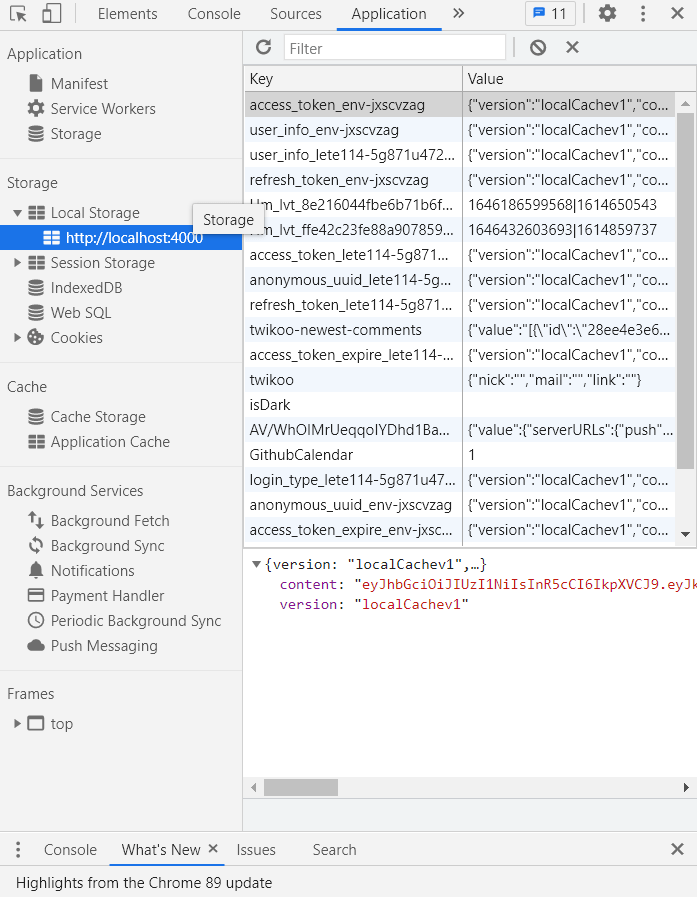This screenshot has height=897, width=697.
Task: Switch to the Console tab
Action: [214, 13]
